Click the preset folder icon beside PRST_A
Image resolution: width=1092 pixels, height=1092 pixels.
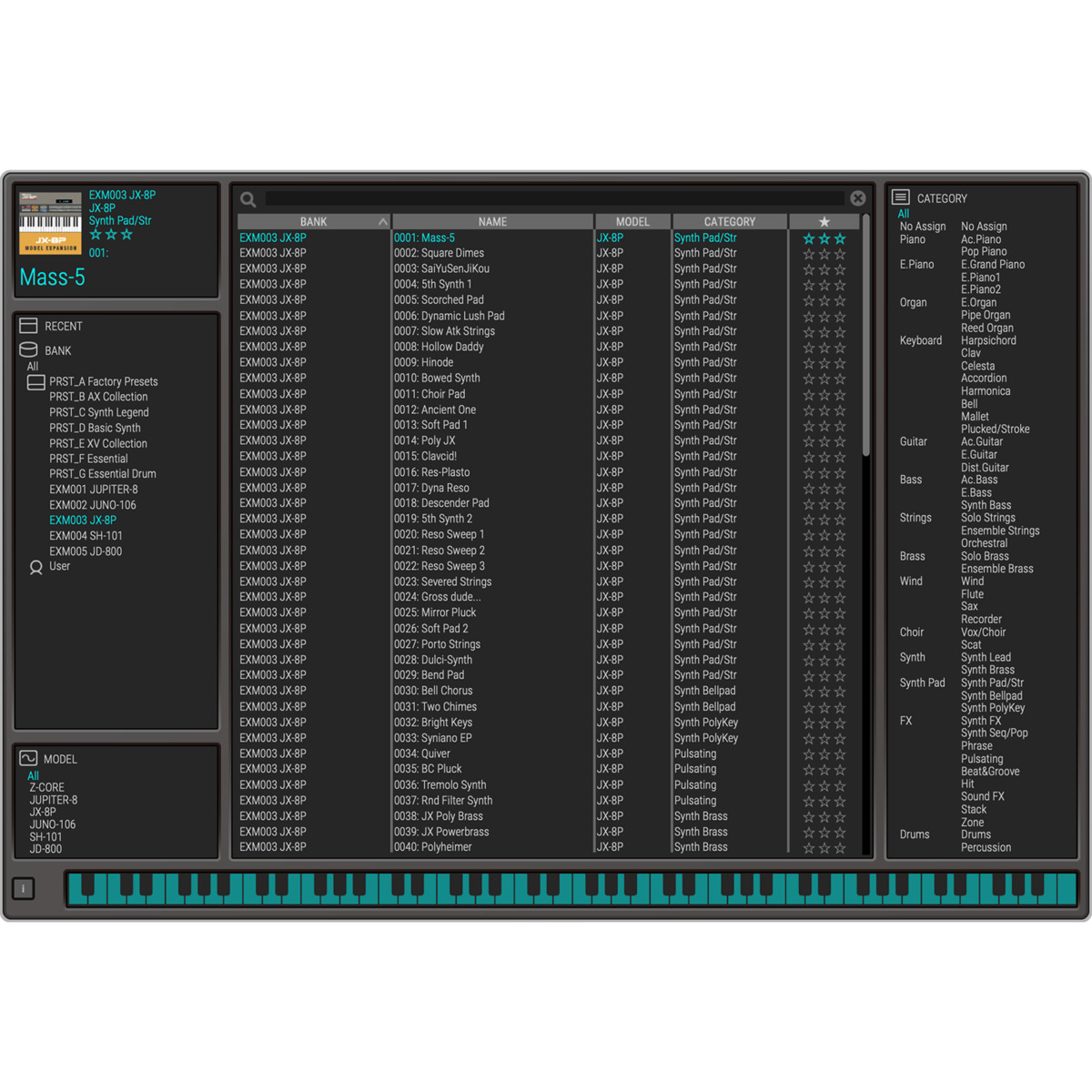pyautogui.click(x=36, y=382)
